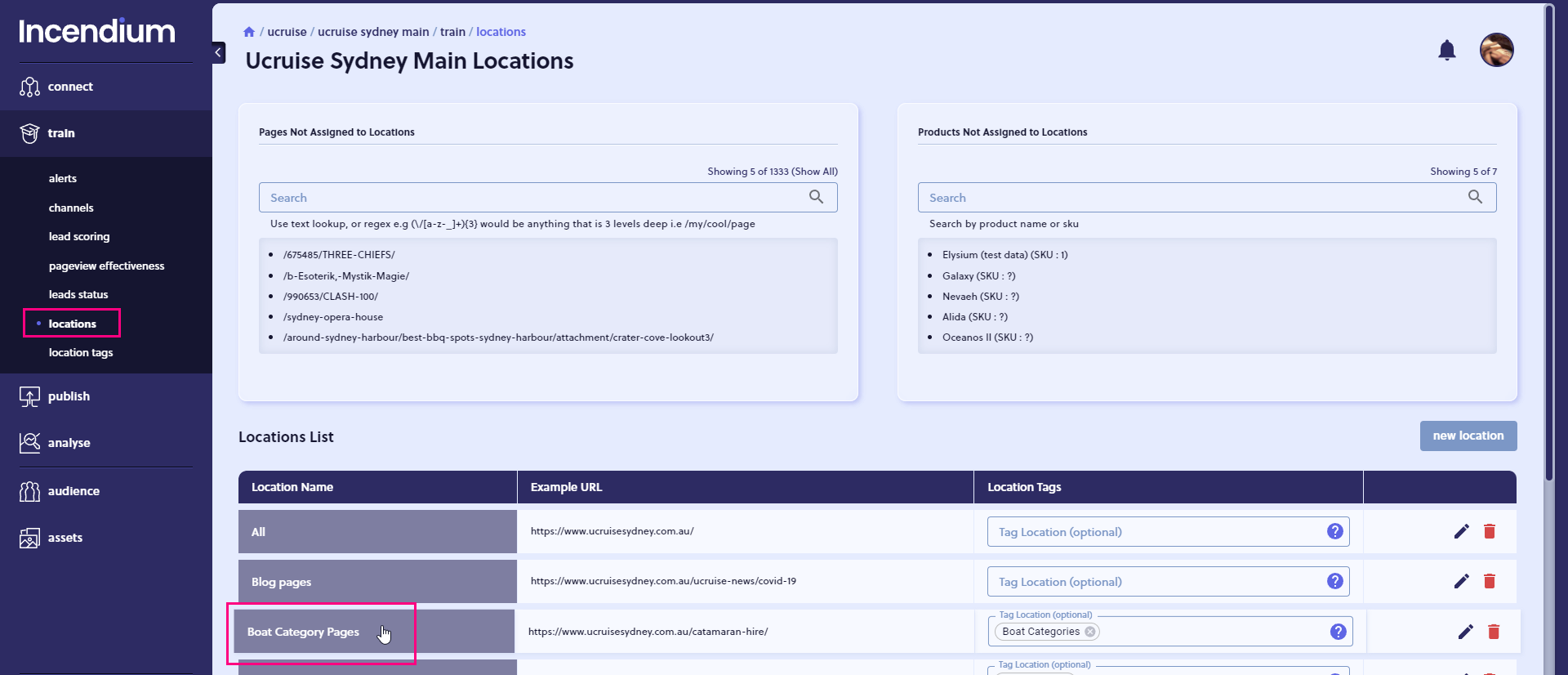
Task: Click Tag Location field in Boat Category row
Action: coord(1171,632)
